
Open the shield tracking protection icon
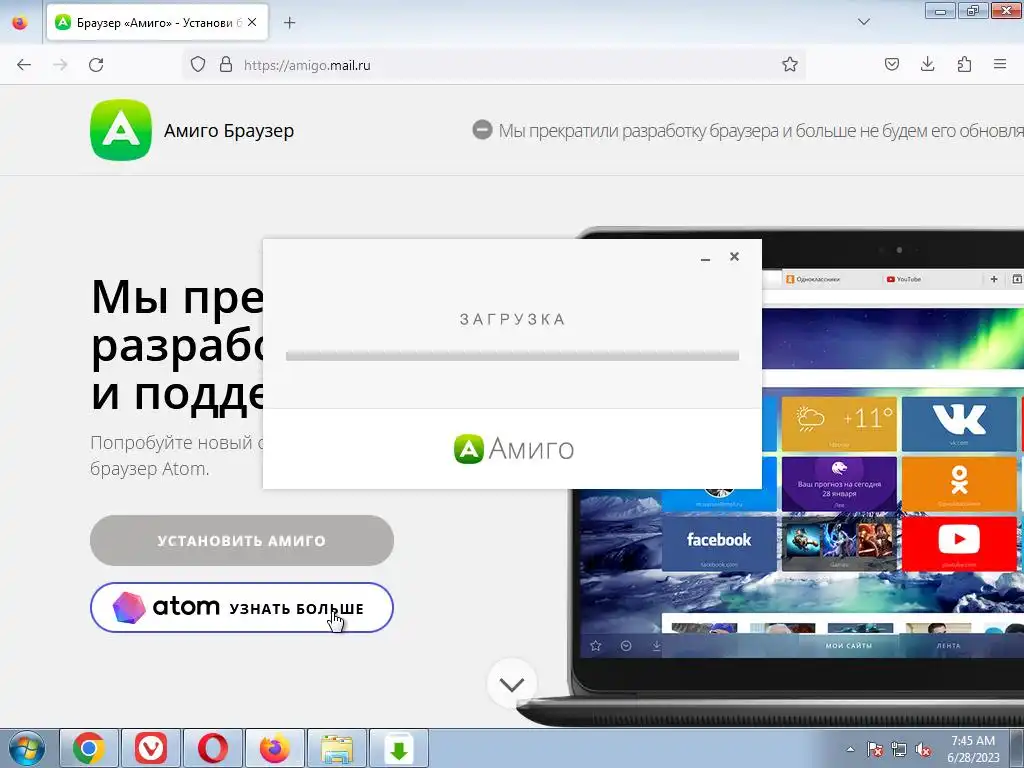click(198, 65)
